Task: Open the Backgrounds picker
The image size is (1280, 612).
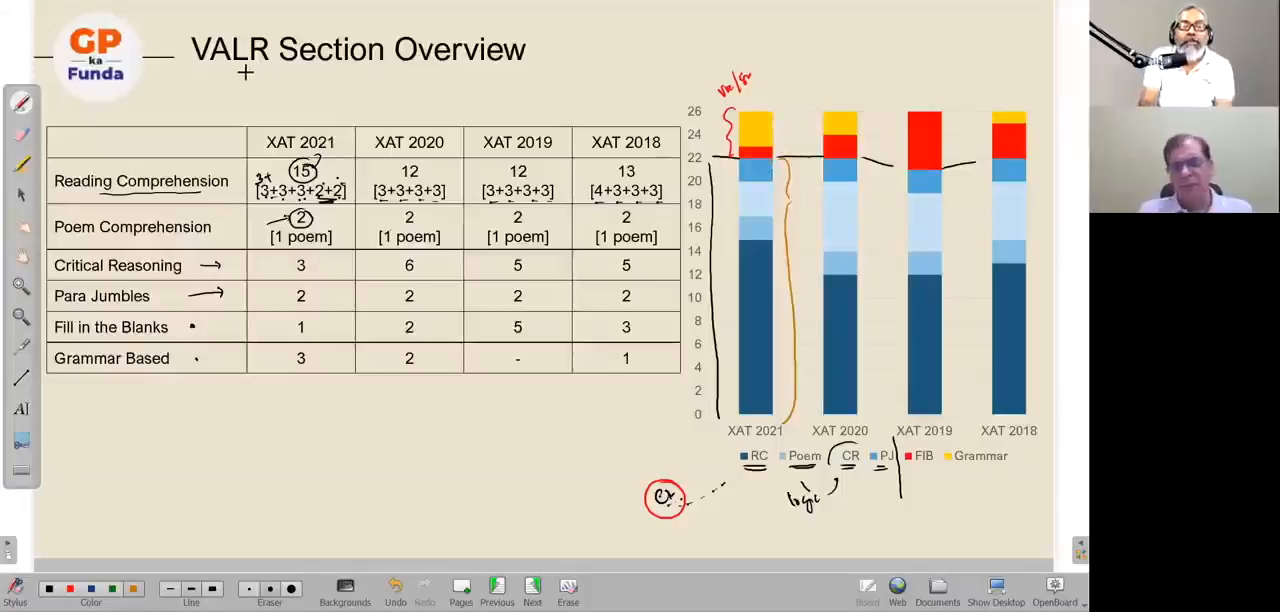Action: point(345,590)
